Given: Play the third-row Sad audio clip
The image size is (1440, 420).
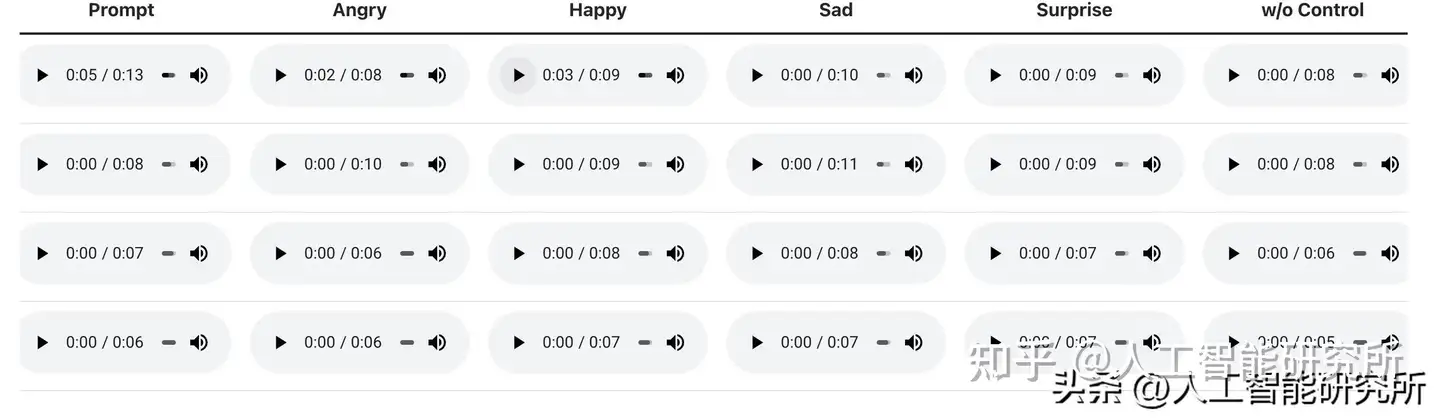Looking at the screenshot, I should [x=756, y=253].
